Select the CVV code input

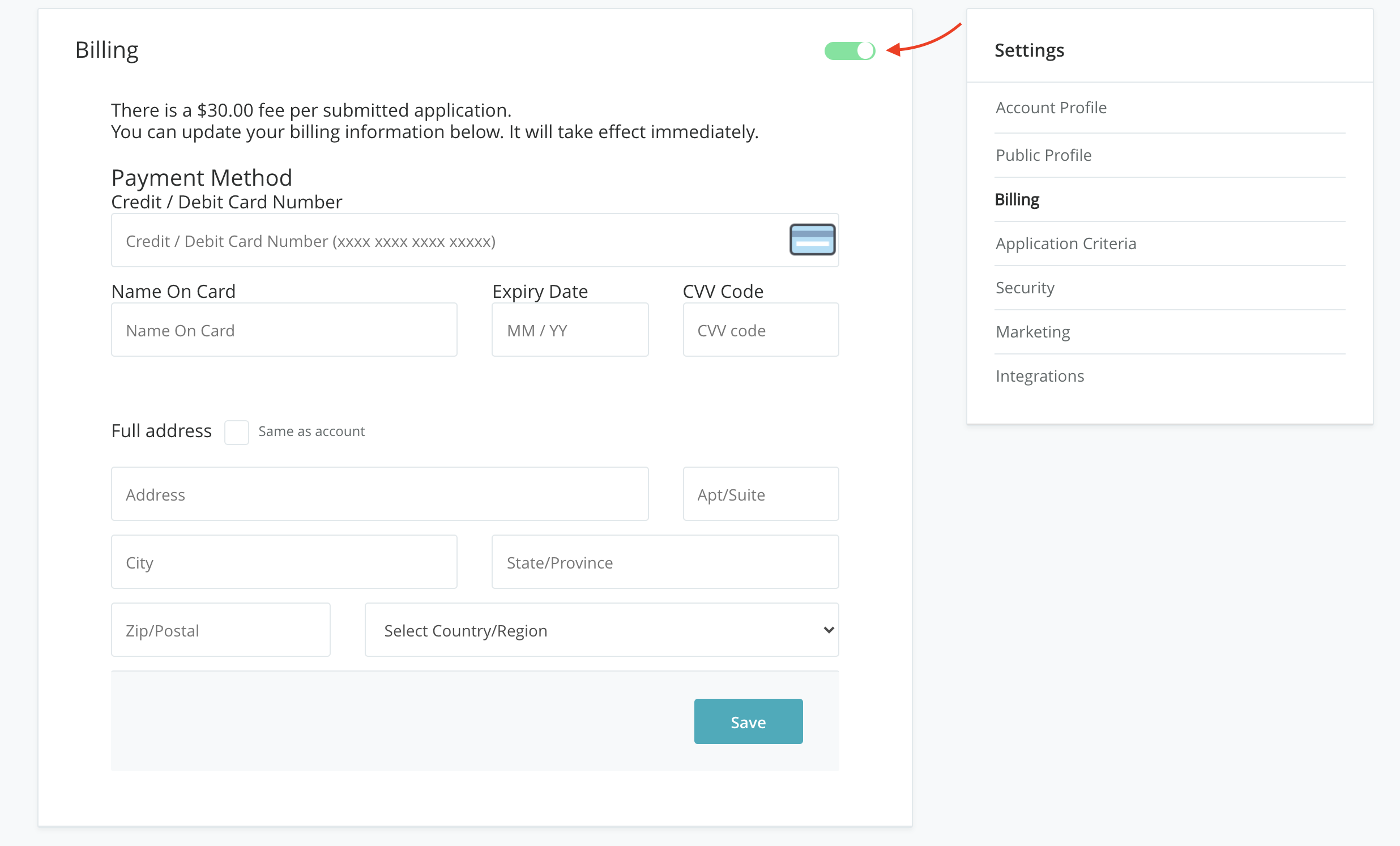760,330
